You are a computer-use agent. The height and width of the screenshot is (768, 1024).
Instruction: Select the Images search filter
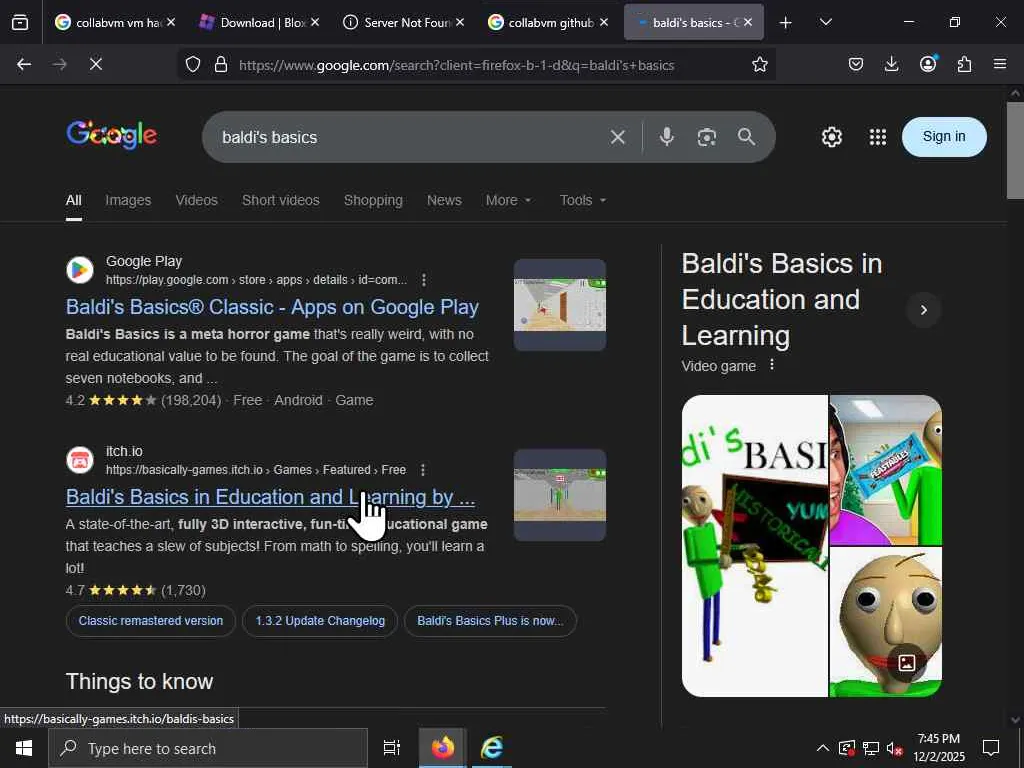click(128, 200)
